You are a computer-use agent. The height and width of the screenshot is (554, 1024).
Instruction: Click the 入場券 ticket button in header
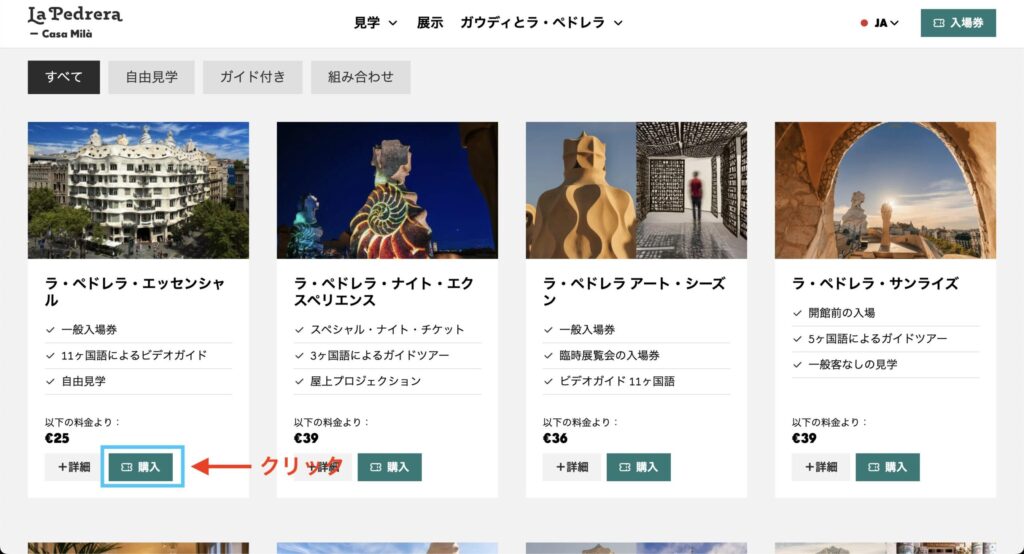click(958, 23)
